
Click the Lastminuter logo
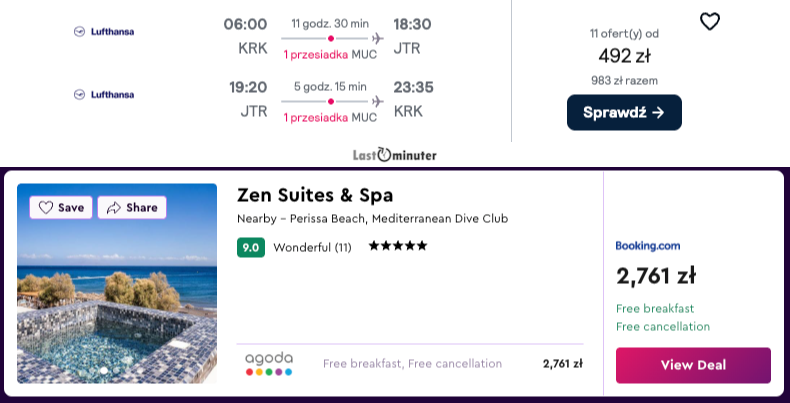[395, 155]
